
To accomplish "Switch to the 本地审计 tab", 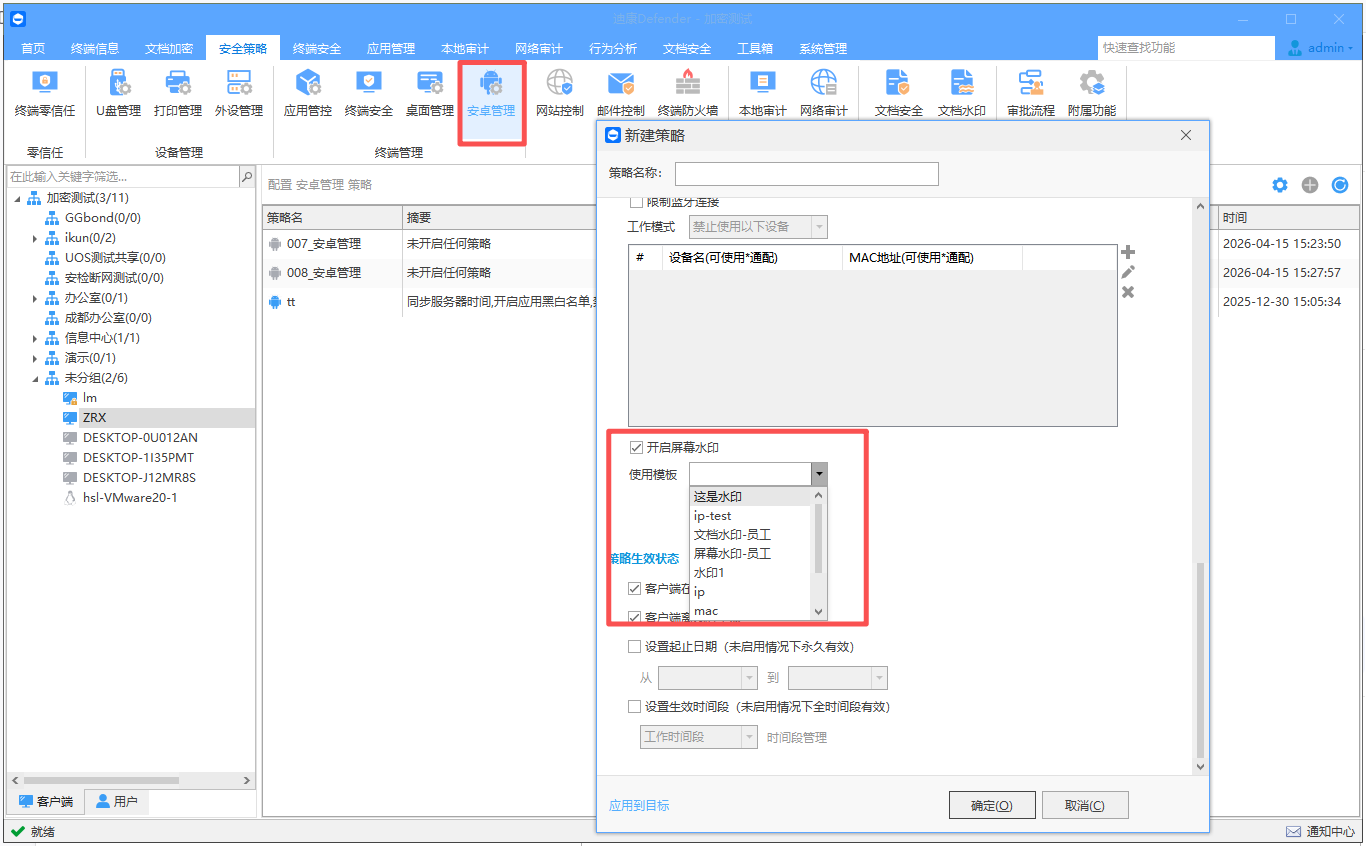I will click(x=465, y=48).
